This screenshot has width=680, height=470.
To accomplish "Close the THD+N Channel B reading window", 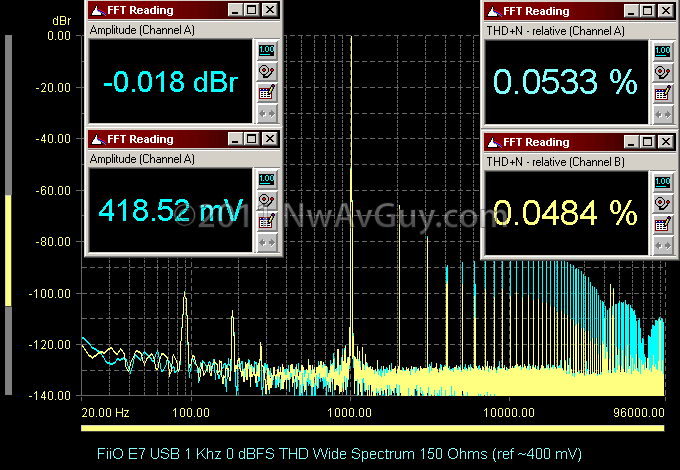I will tap(666, 141).
